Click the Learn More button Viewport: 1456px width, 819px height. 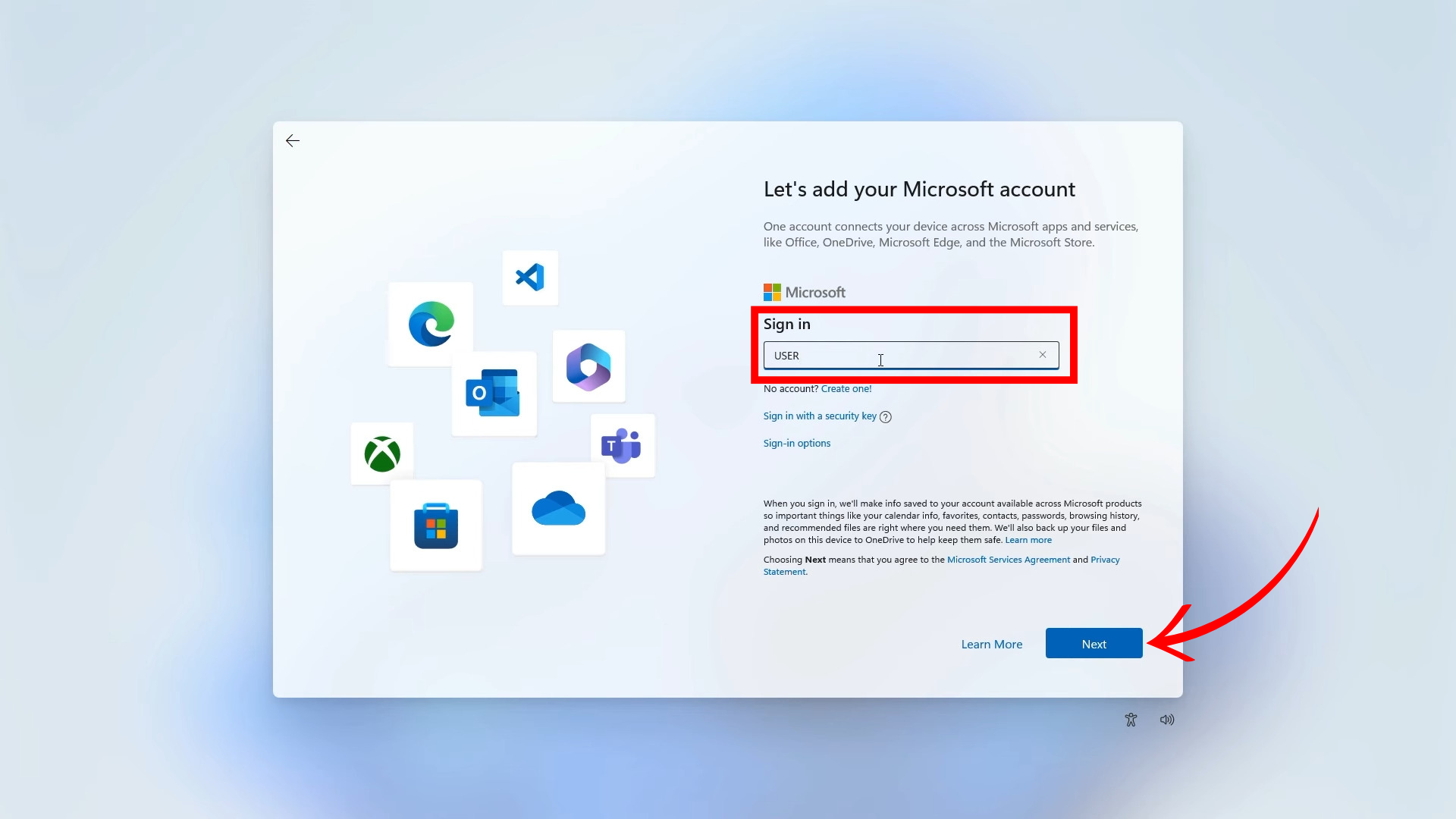(991, 644)
